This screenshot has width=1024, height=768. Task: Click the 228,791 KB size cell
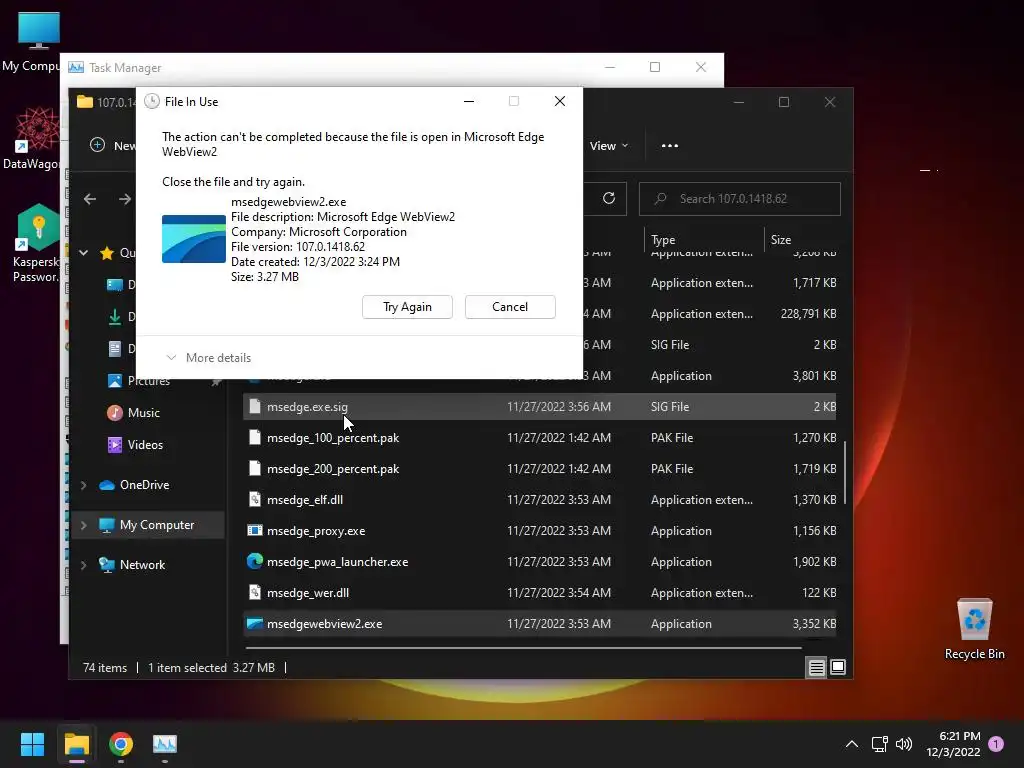(x=808, y=313)
